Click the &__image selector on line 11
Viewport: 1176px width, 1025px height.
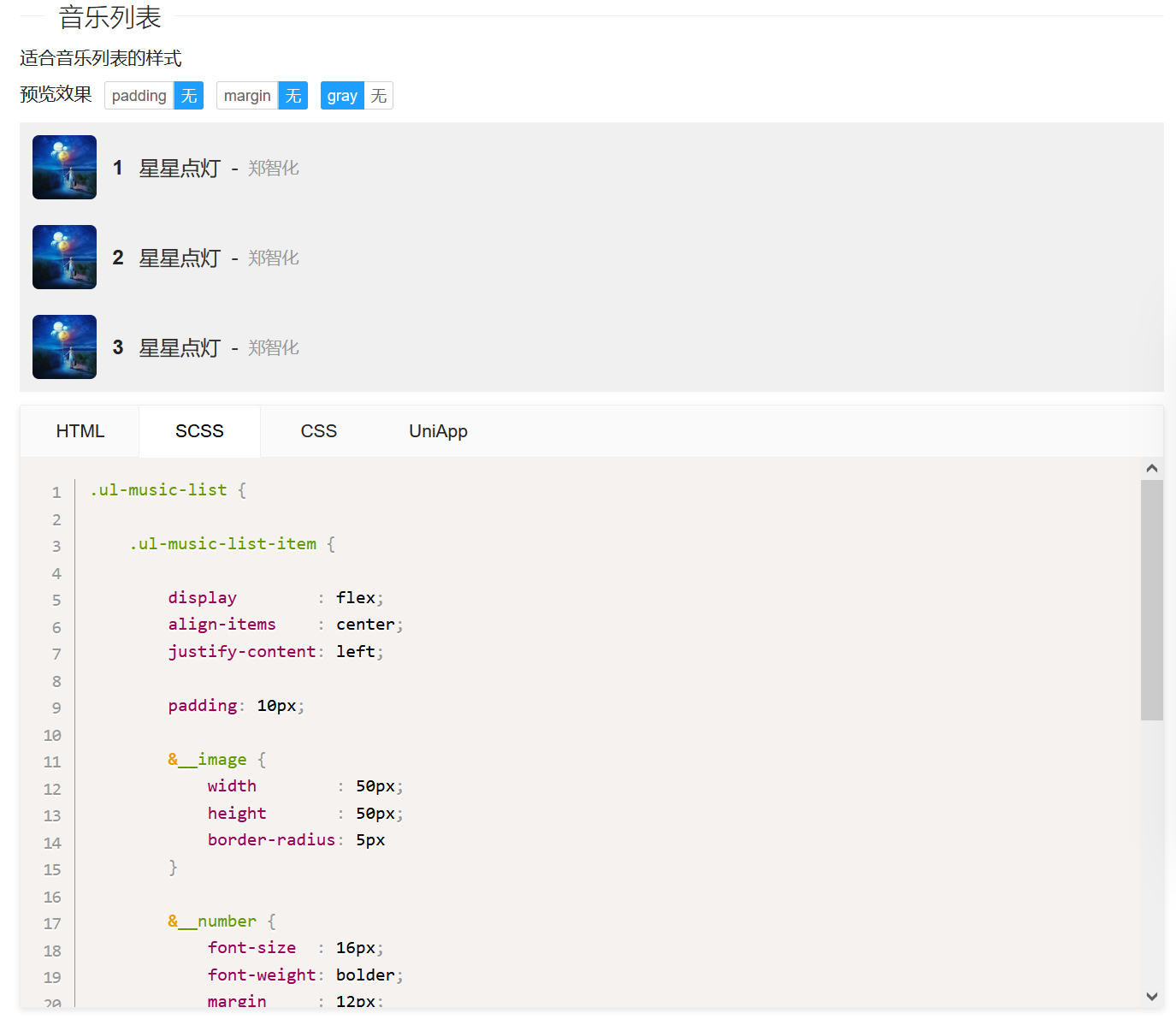click(208, 760)
